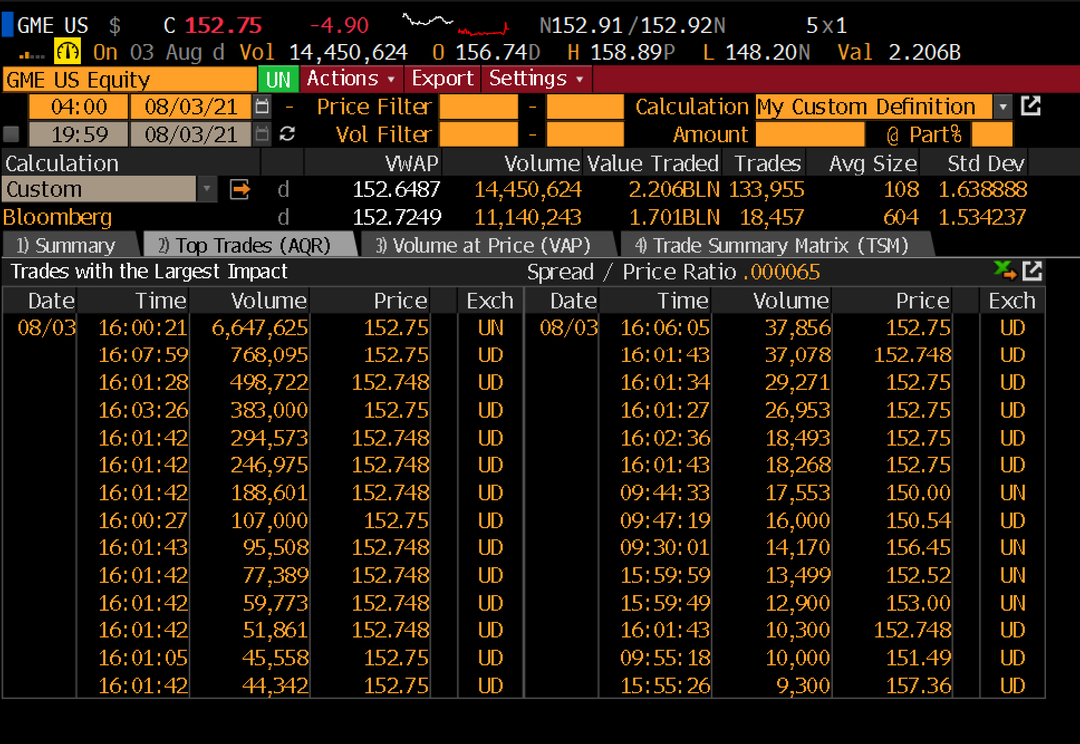This screenshot has height=744, width=1080.
Task: Click the Bloomberg volume 11,140,243
Action: tap(528, 217)
